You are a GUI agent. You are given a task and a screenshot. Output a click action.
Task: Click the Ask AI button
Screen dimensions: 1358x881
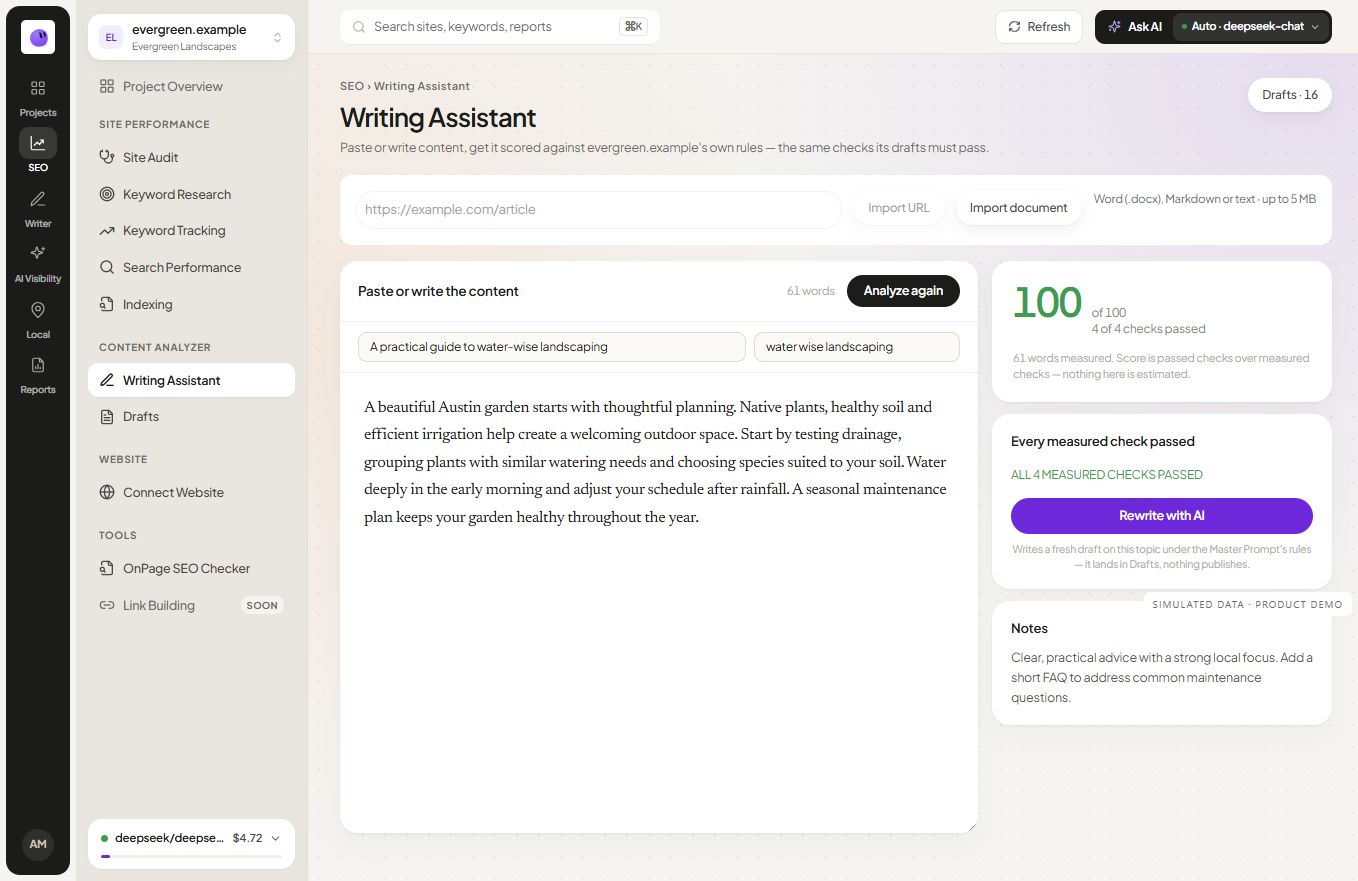pyautogui.click(x=1135, y=27)
